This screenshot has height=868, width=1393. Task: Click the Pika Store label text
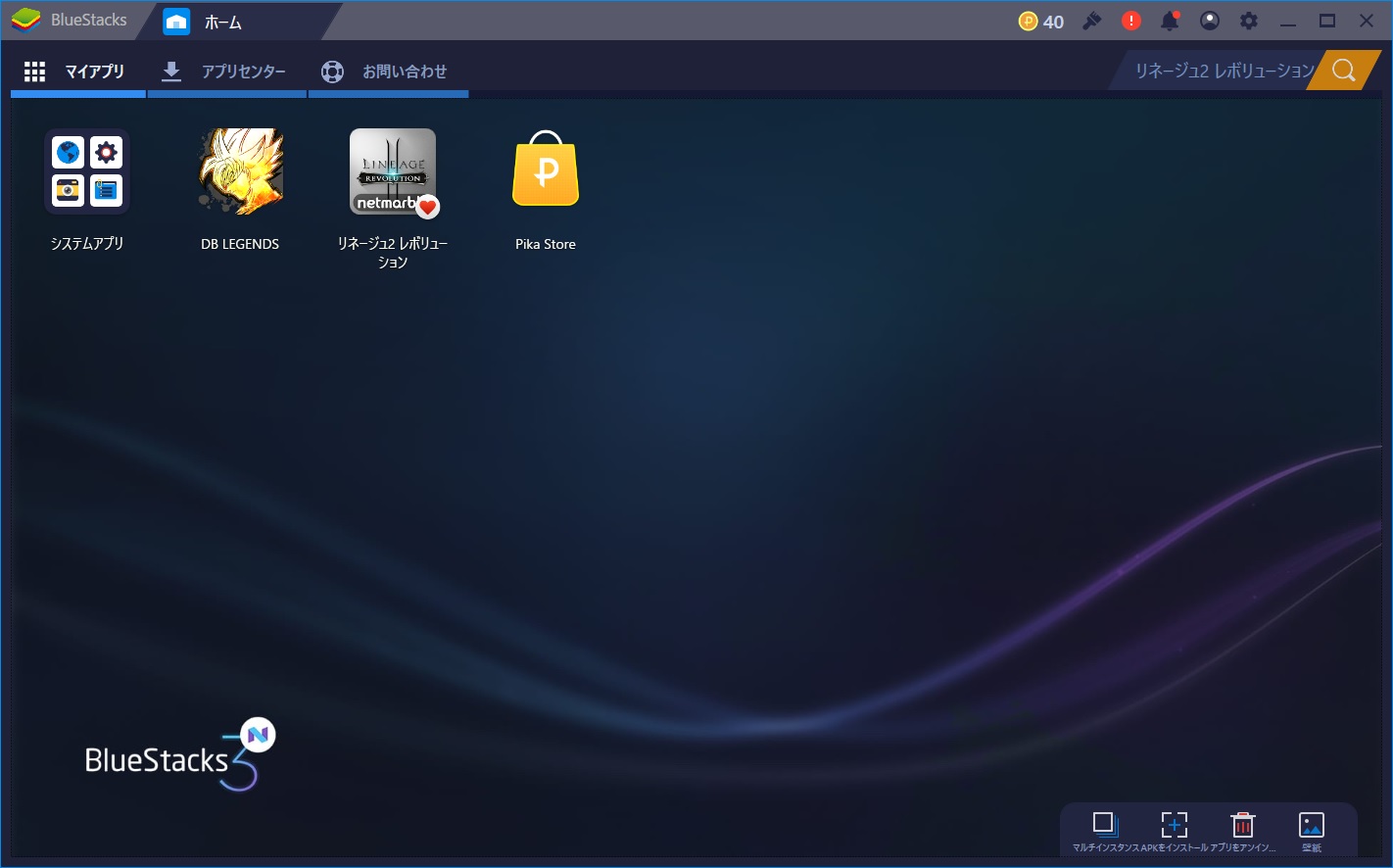tap(546, 244)
